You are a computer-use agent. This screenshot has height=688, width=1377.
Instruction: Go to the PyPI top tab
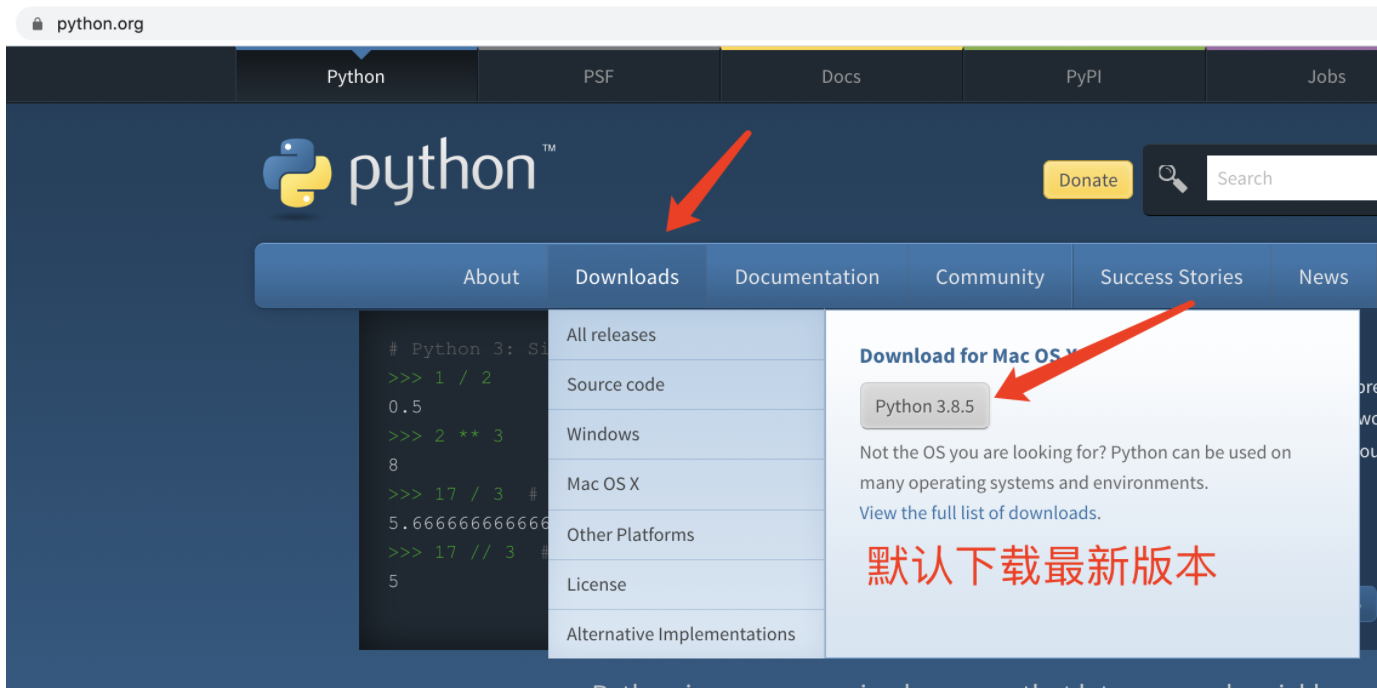1083,77
